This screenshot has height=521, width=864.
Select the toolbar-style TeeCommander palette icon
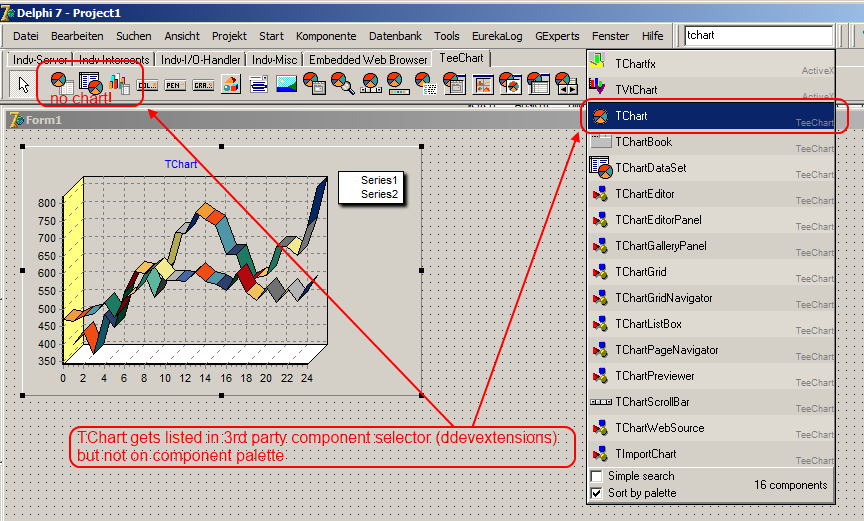tap(258, 84)
